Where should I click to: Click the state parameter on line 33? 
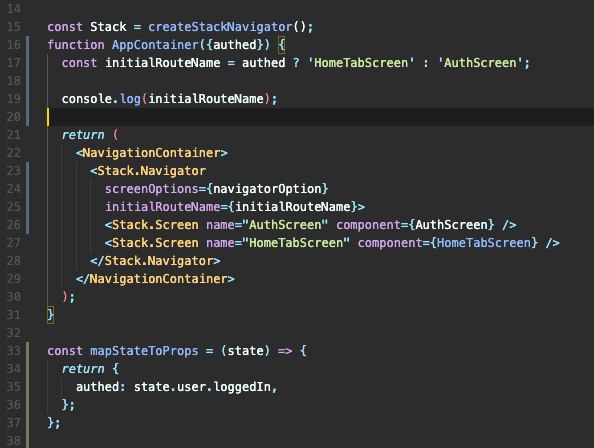245,351
